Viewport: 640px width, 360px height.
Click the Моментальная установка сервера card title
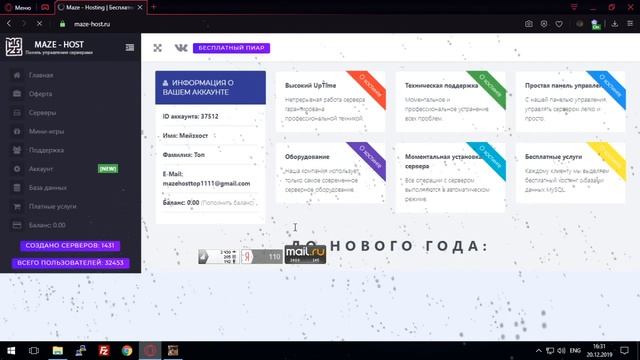click(444, 162)
